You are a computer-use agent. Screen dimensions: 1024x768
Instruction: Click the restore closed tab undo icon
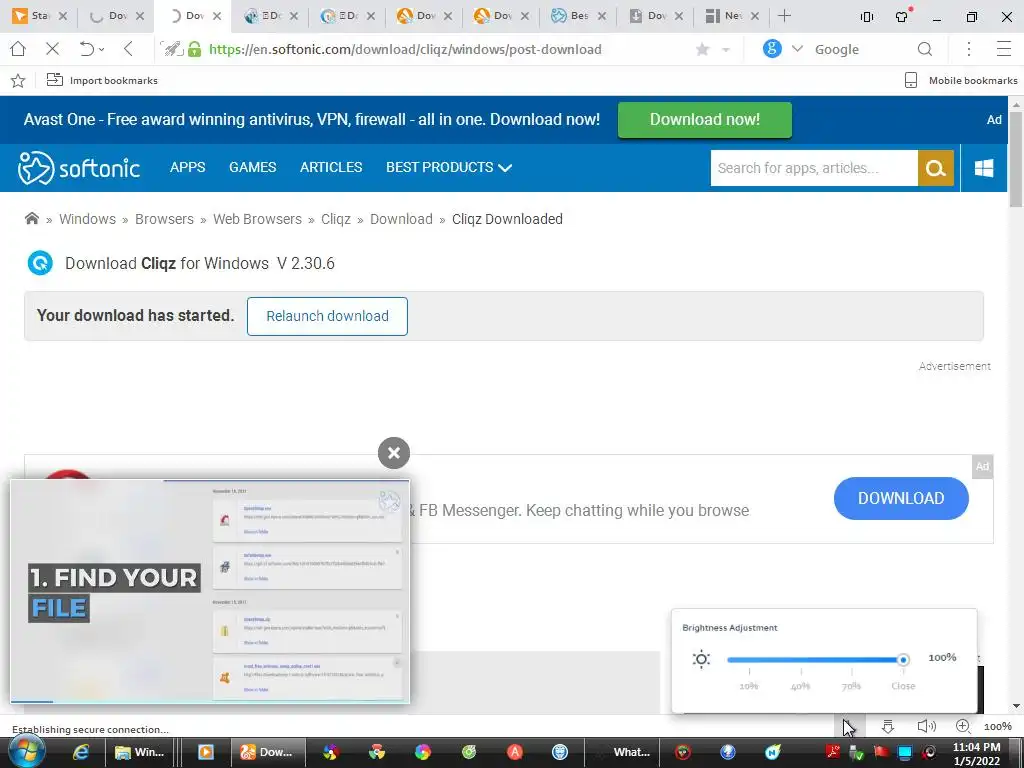[86, 49]
